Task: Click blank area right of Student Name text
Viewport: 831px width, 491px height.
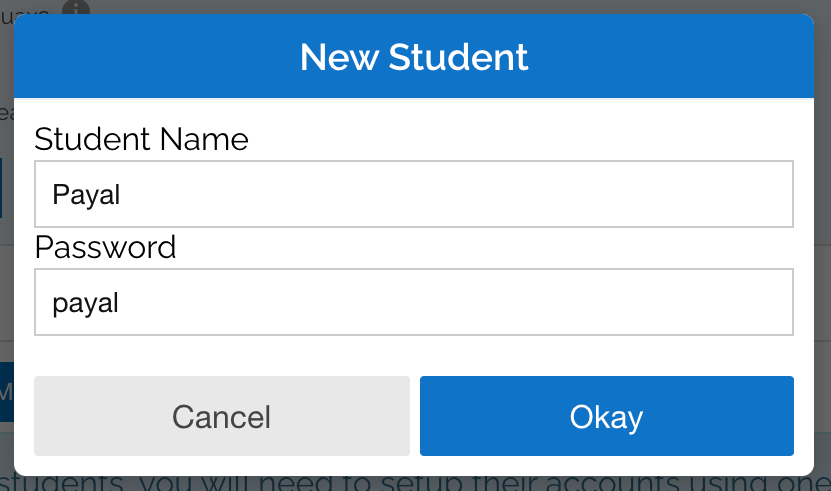Action: point(456,194)
